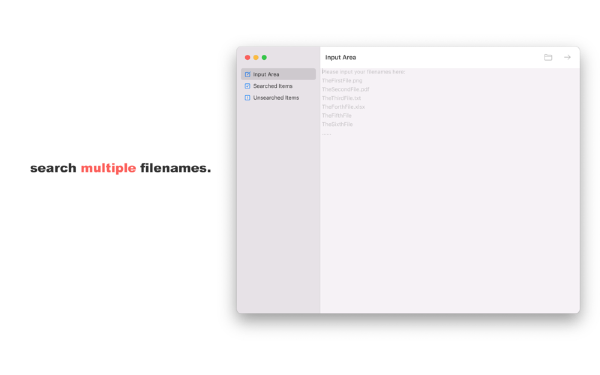Click the 'Please input your filenames here' line
The height and width of the screenshot is (375, 600).
click(x=363, y=72)
